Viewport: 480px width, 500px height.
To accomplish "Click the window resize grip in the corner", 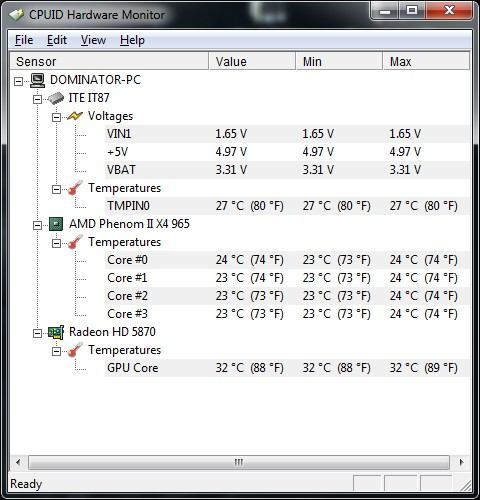I will [x=465, y=485].
